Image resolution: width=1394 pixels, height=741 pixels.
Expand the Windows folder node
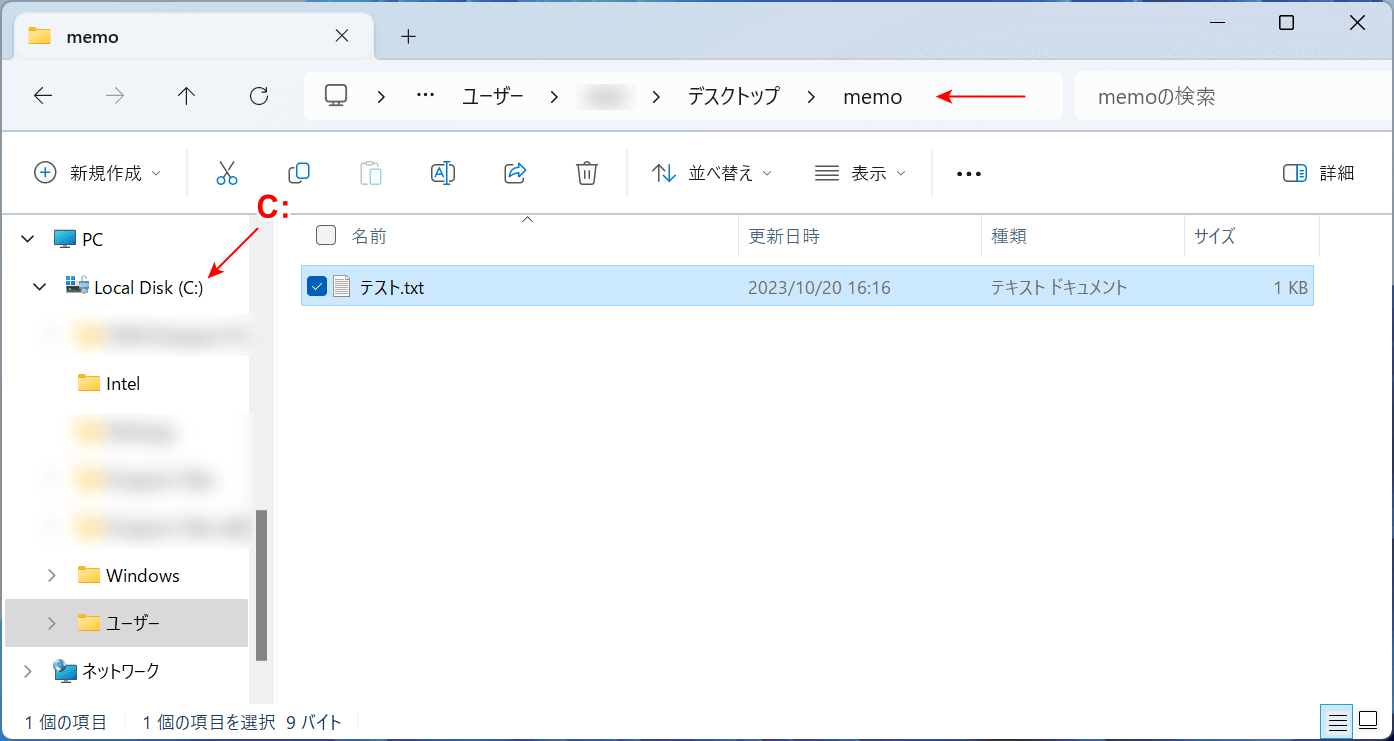52,575
